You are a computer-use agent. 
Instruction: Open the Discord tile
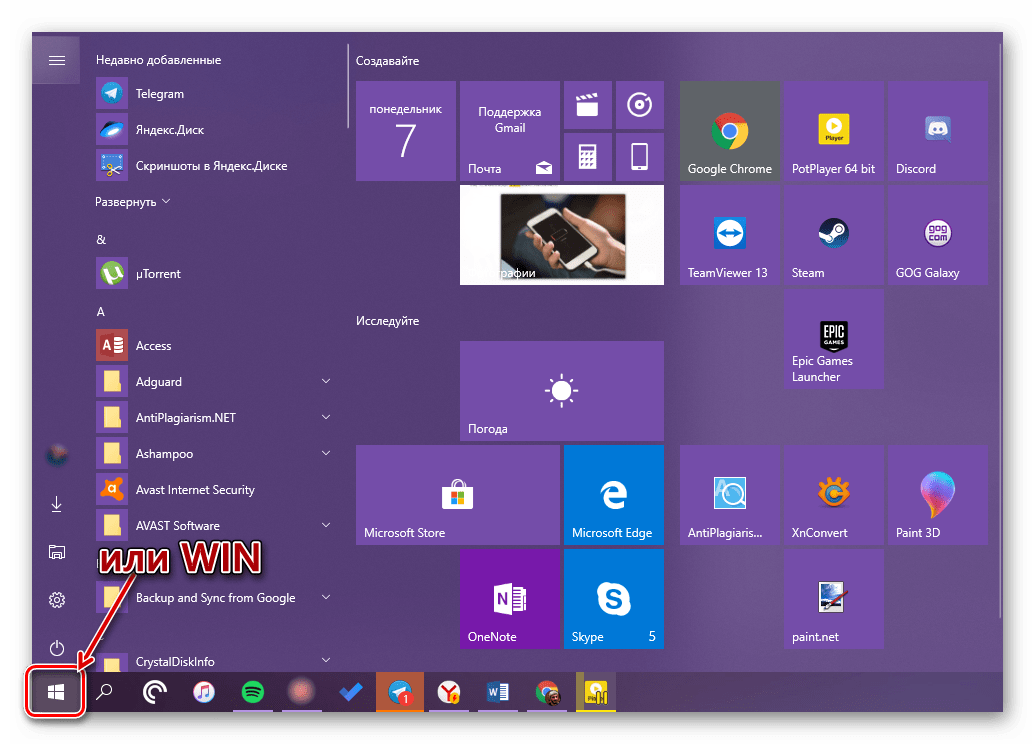coord(937,131)
